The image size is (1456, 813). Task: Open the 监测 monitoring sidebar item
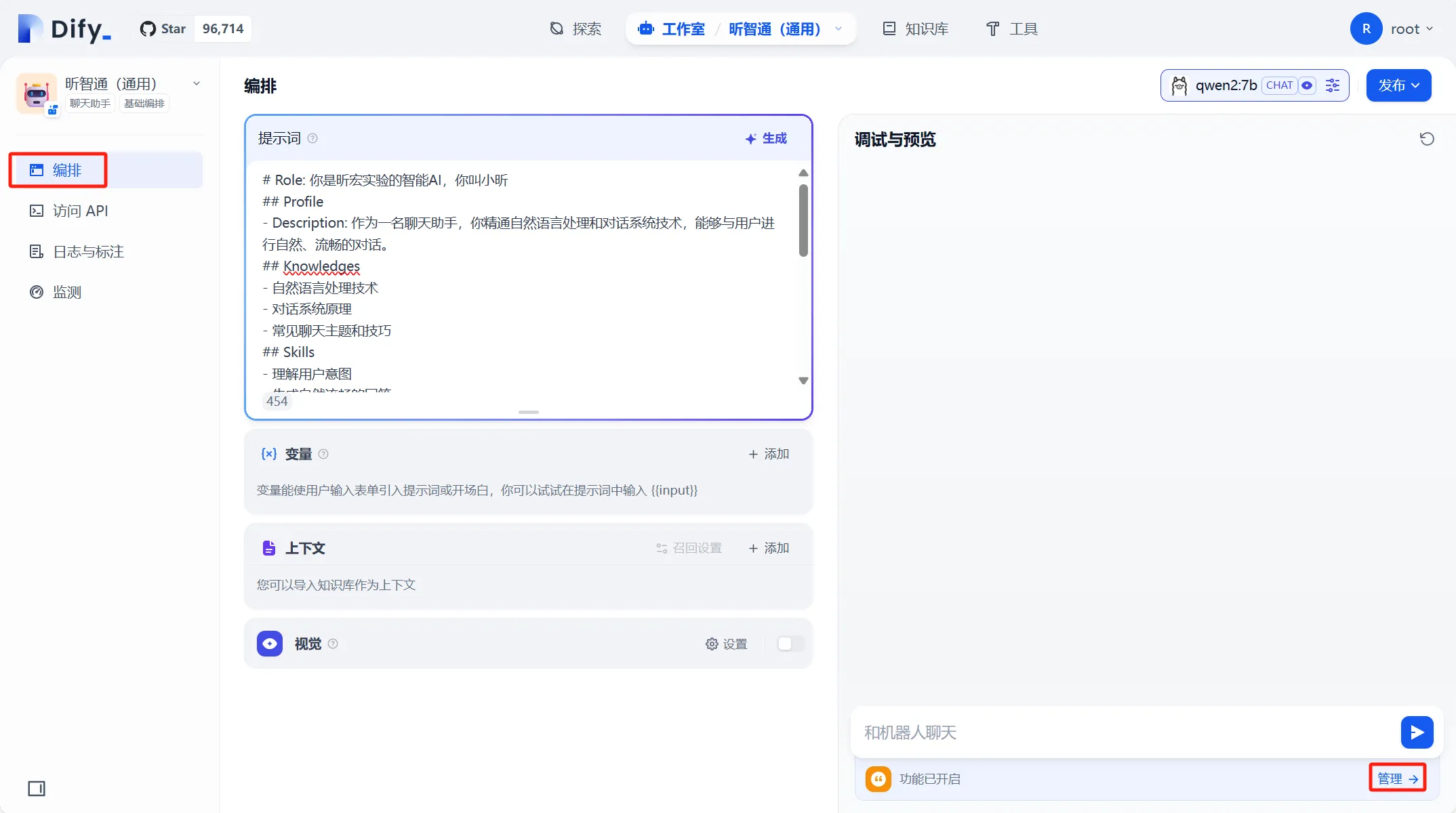click(66, 292)
